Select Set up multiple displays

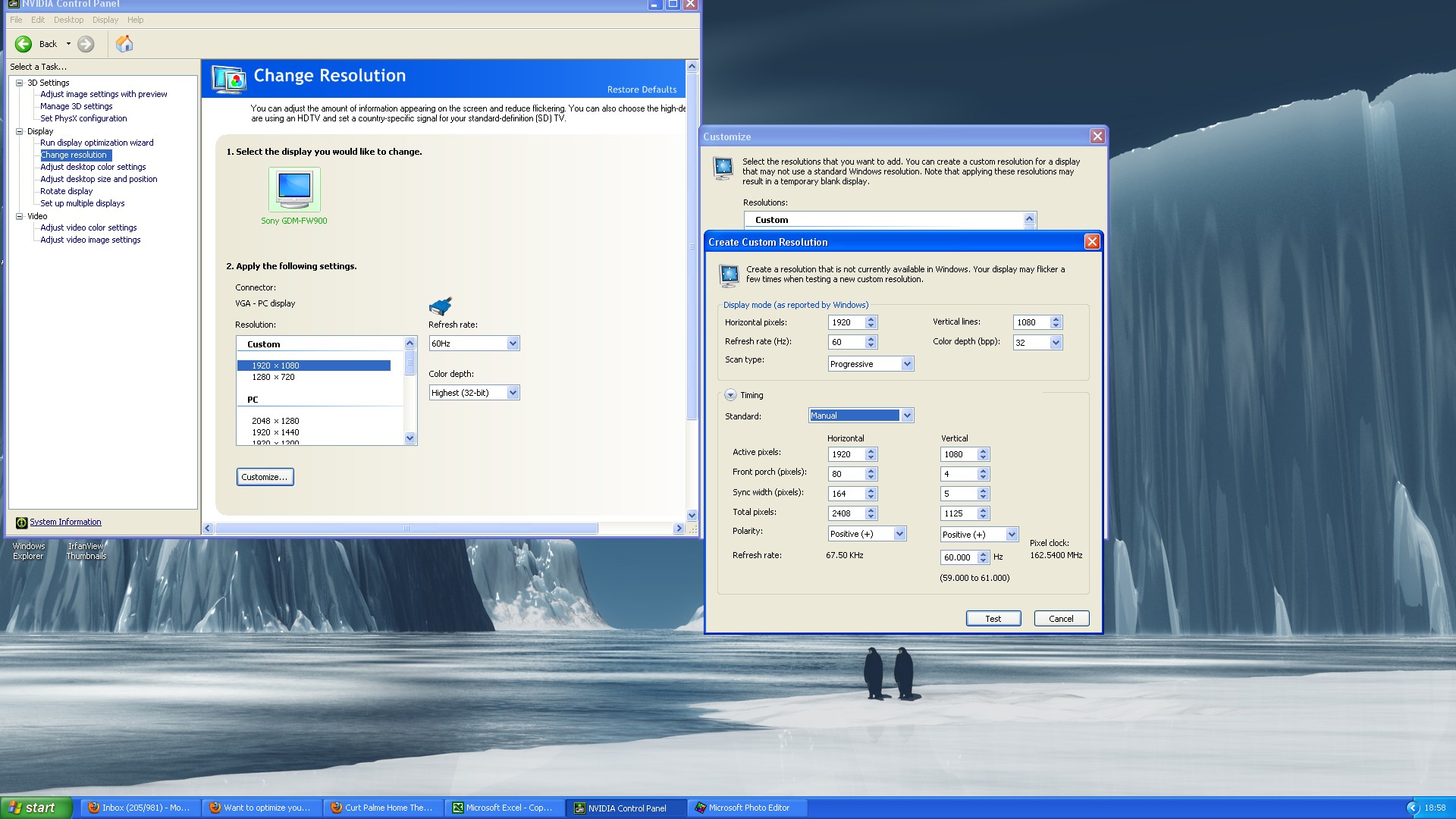[x=83, y=203]
